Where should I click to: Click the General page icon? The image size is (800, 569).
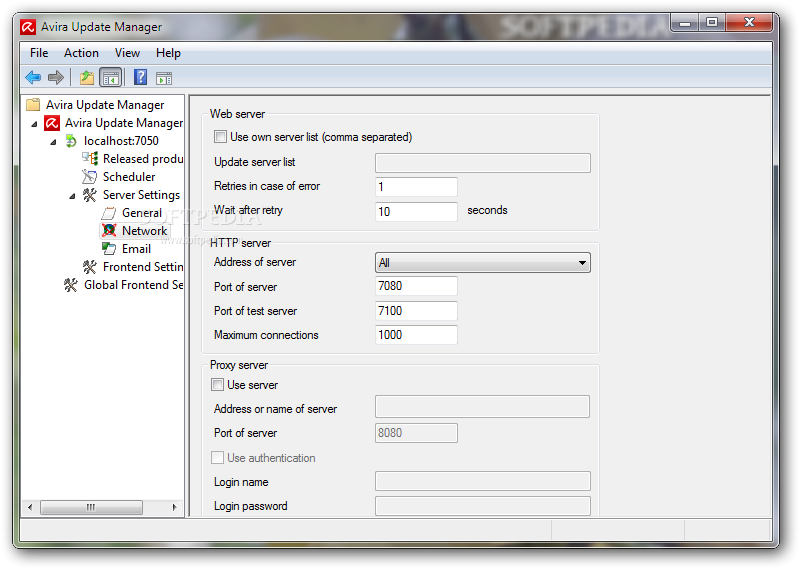(x=109, y=213)
